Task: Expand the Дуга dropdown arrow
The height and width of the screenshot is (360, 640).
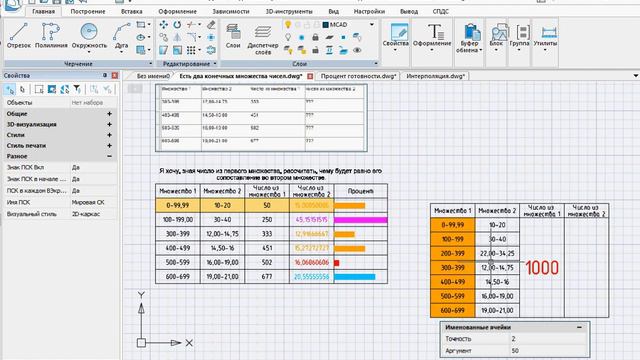Action: click(122, 52)
